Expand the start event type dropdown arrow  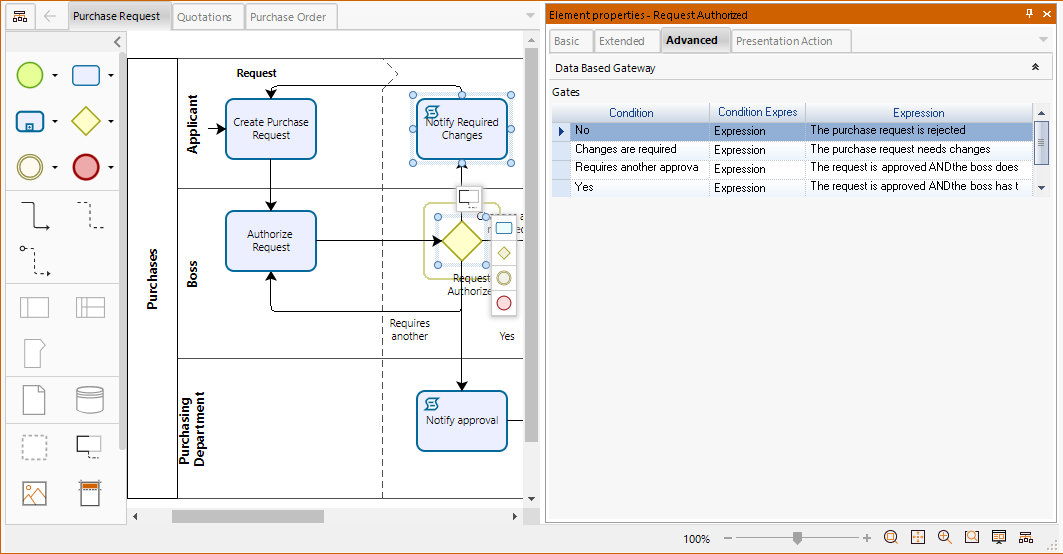[x=55, y=76]
